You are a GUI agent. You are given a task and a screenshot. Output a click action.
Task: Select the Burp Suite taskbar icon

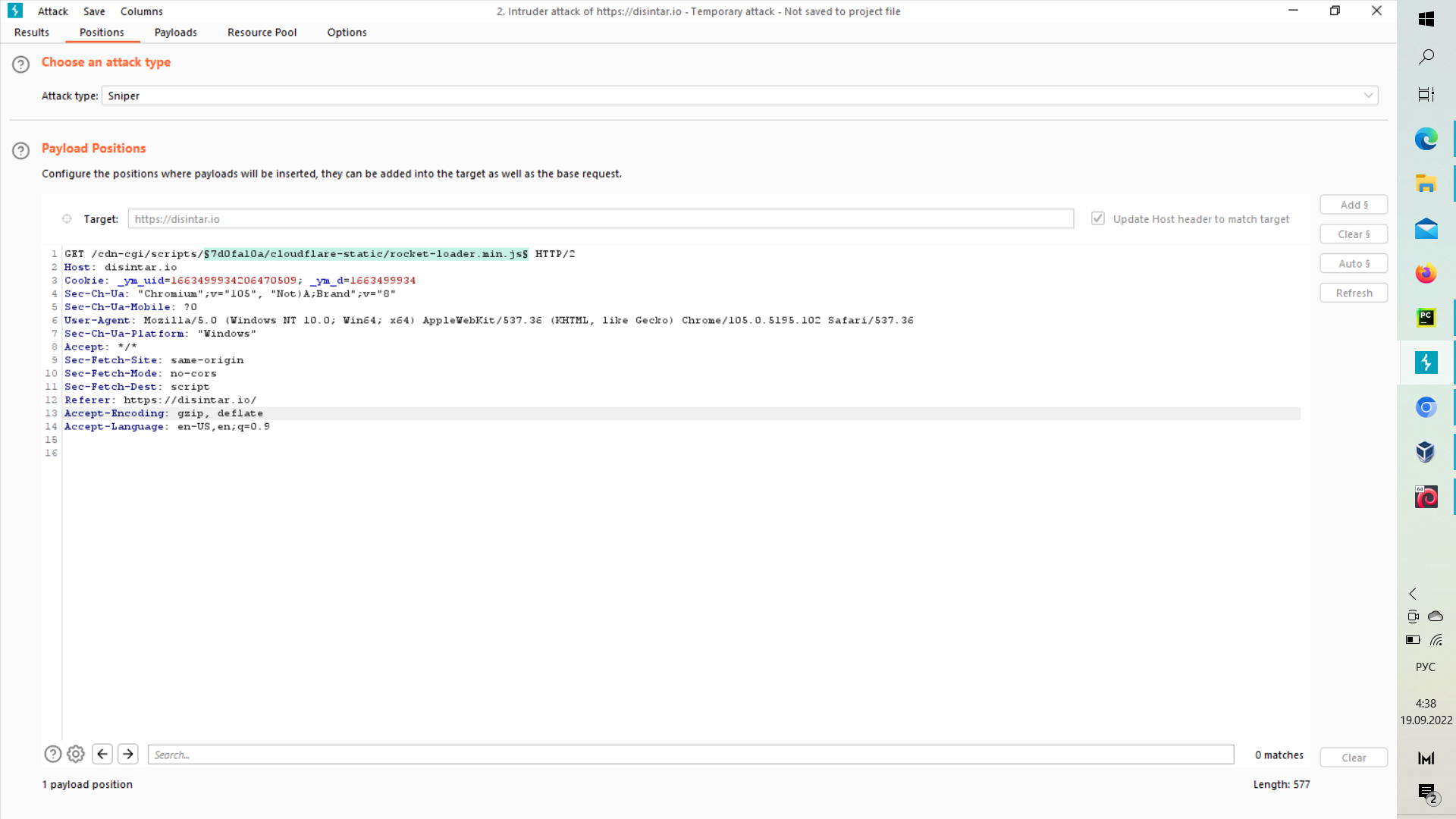pyautogui.click(x=1426, y=363)
